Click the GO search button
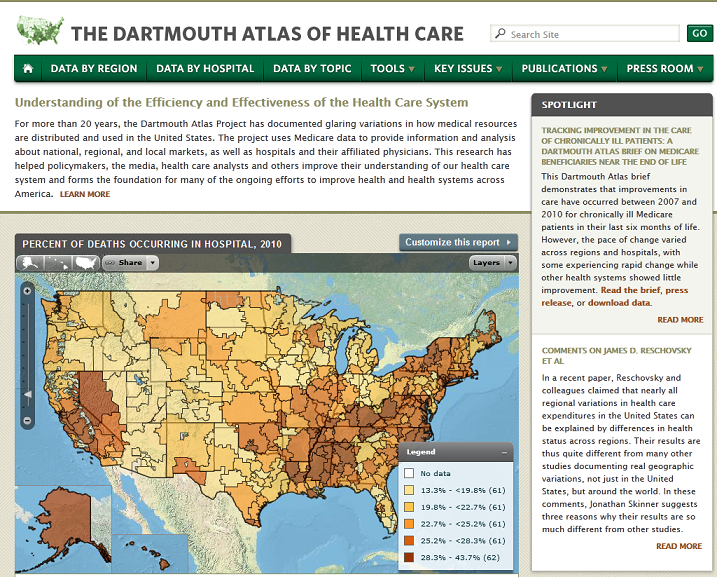717x577 pixels. click(x=700, y=33)
